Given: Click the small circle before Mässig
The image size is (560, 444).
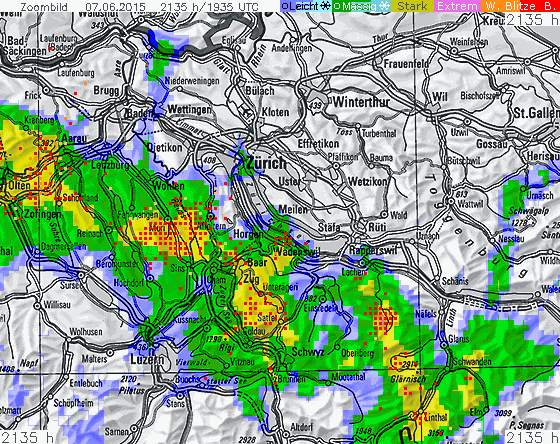Looking at the screenshot, I should pos(337,6).
